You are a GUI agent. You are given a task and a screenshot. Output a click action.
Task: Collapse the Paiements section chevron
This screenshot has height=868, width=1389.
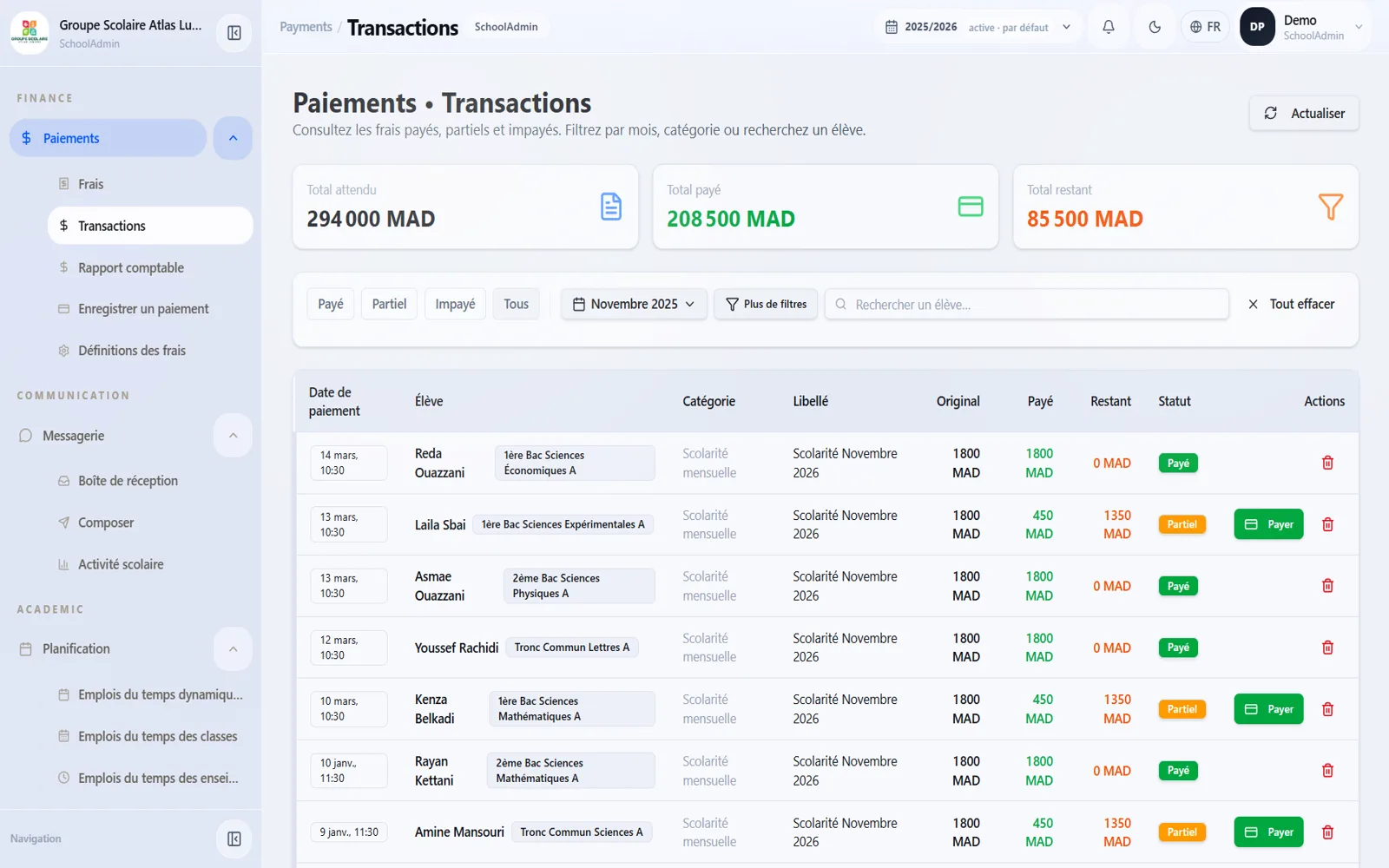[233, 138]
